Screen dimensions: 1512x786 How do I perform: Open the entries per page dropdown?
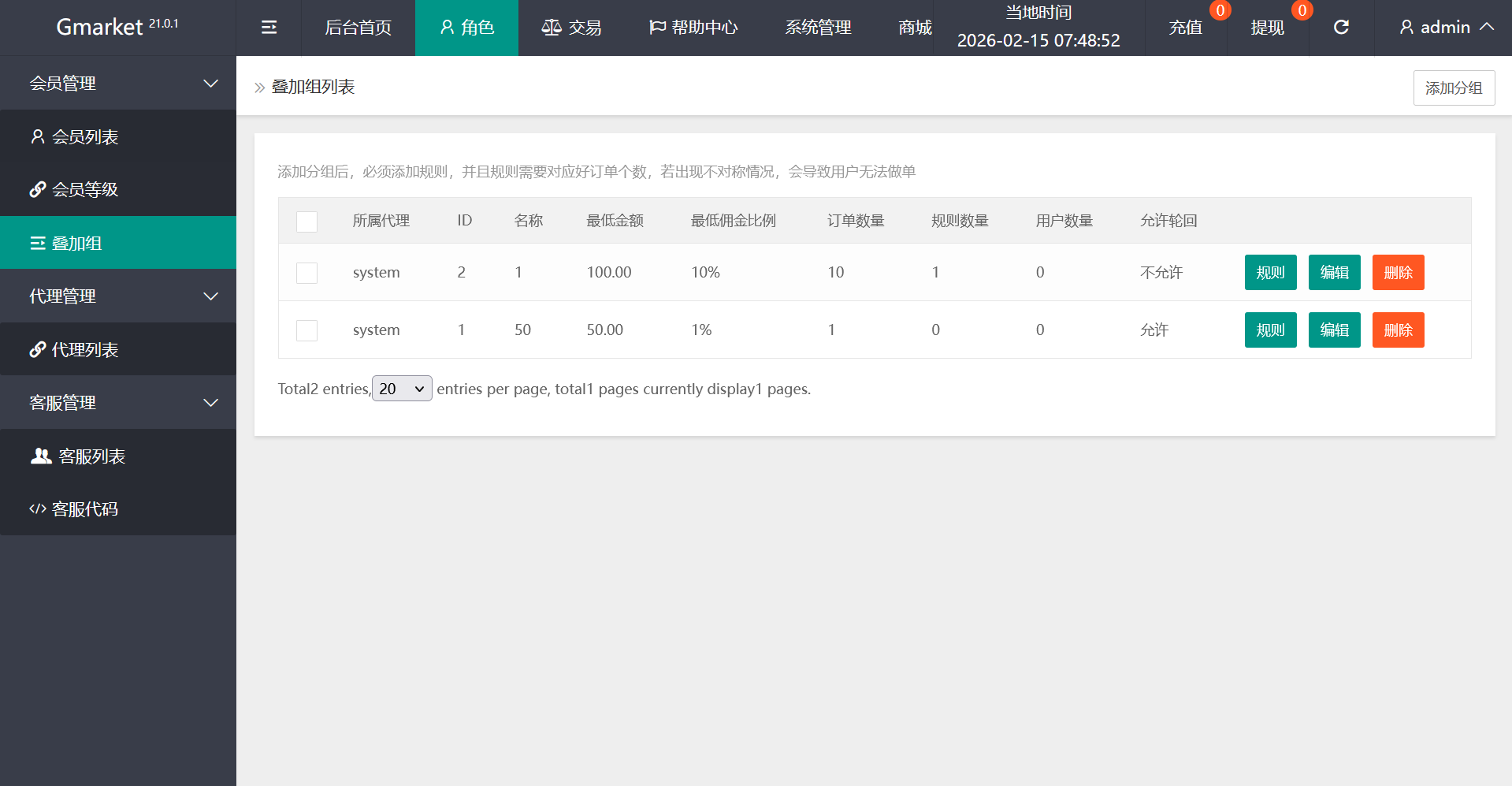click(x=402, y=389)
